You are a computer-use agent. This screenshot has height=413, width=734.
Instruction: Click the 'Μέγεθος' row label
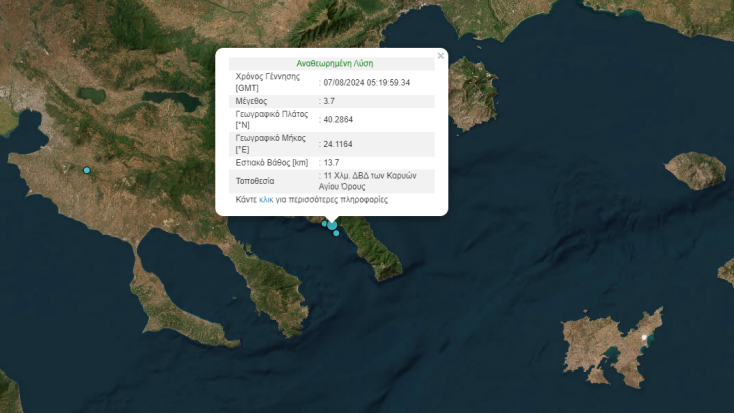point(252,101)
